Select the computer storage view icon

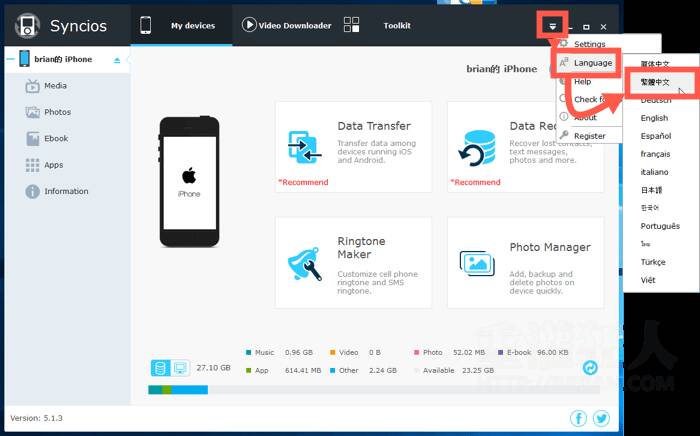coord(180,368)
